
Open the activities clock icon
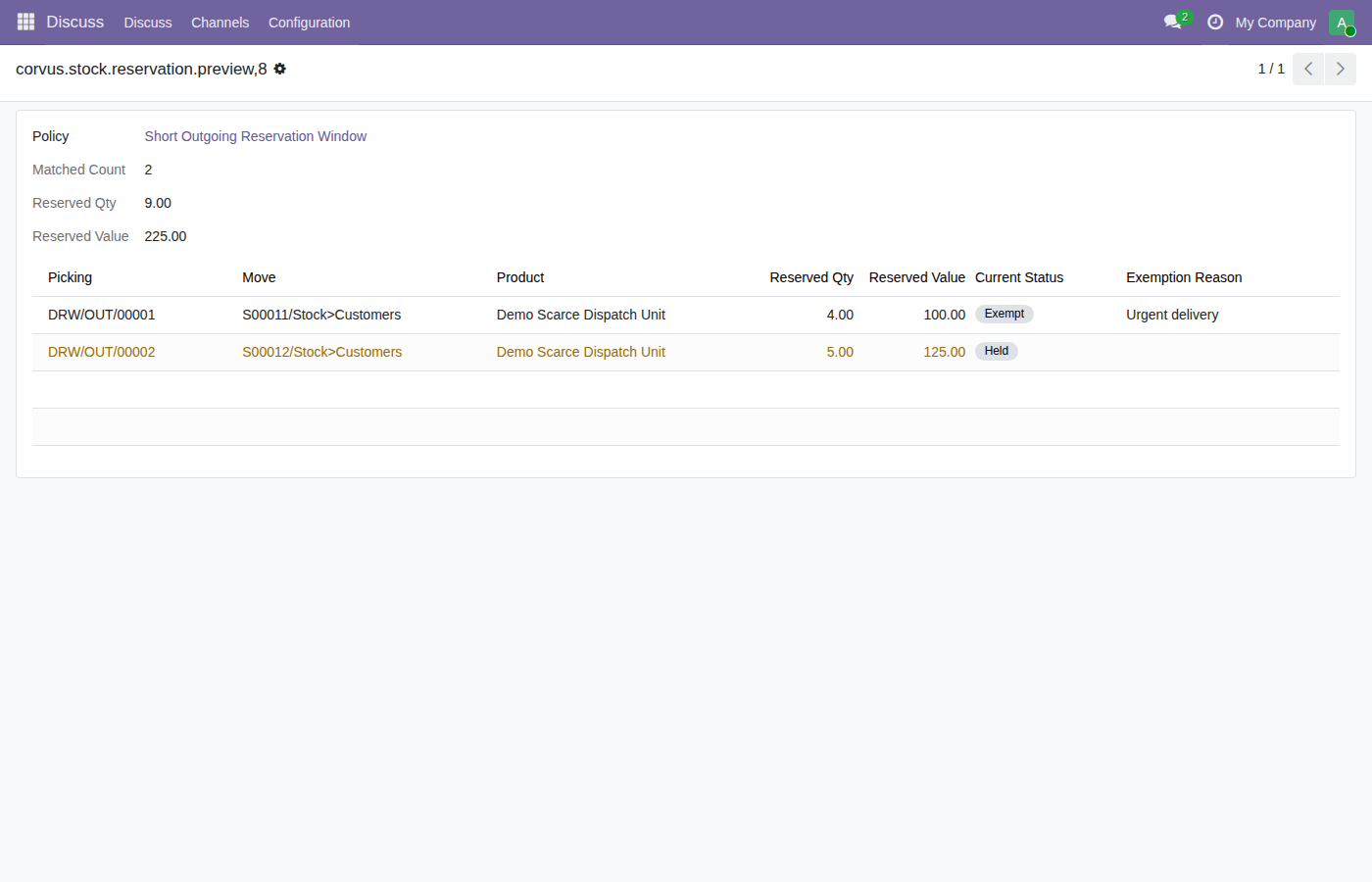[x=1215, y=22]
